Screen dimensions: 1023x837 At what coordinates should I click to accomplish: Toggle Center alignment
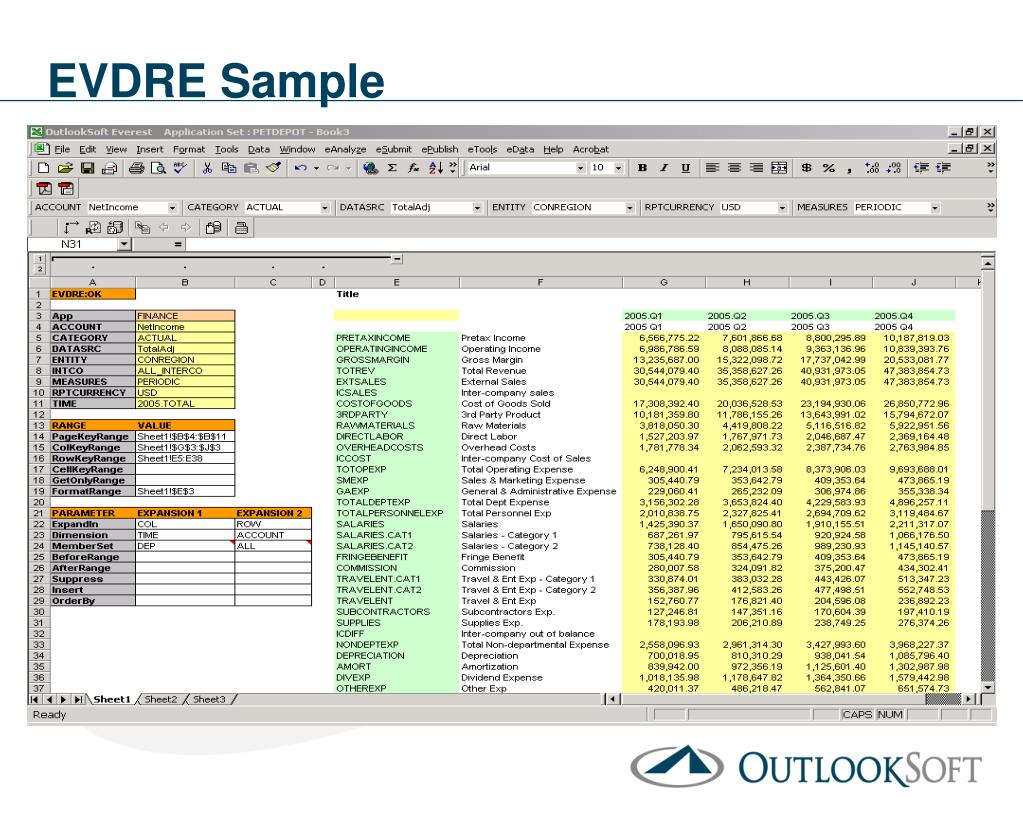pos(735,168)
